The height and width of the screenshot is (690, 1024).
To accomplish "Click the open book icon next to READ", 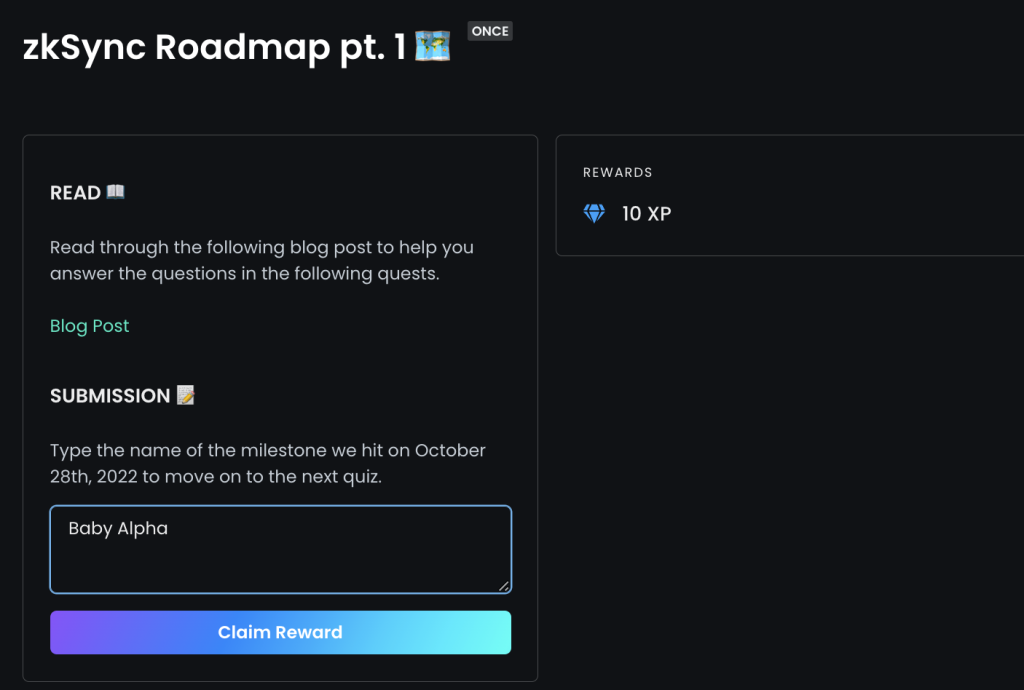I will click(x=116, y=192).
